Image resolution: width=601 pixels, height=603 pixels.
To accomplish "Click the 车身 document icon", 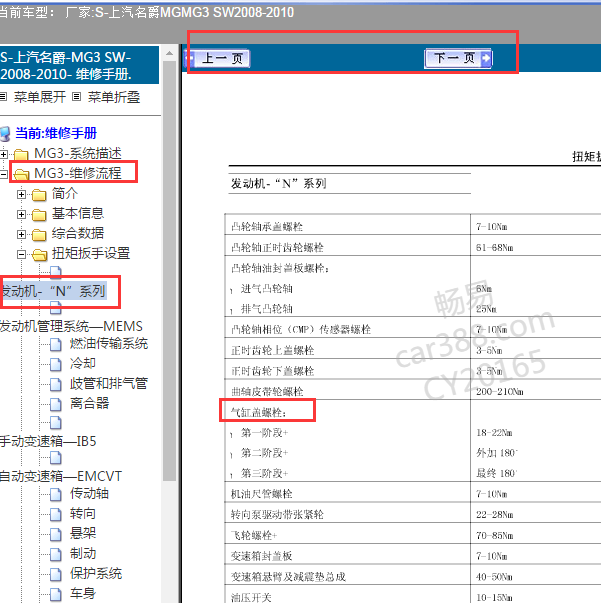I will click(56, 595).
